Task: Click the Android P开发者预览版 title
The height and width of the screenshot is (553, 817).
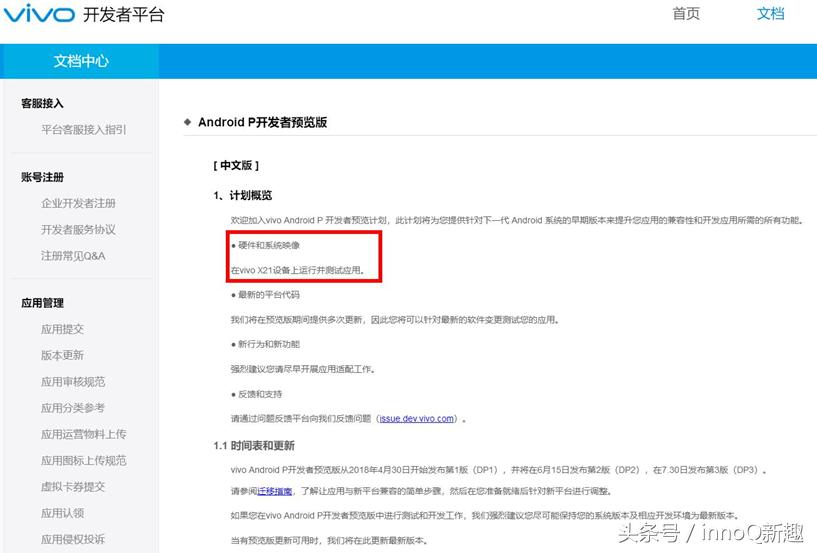Action: tap(262, 122)
